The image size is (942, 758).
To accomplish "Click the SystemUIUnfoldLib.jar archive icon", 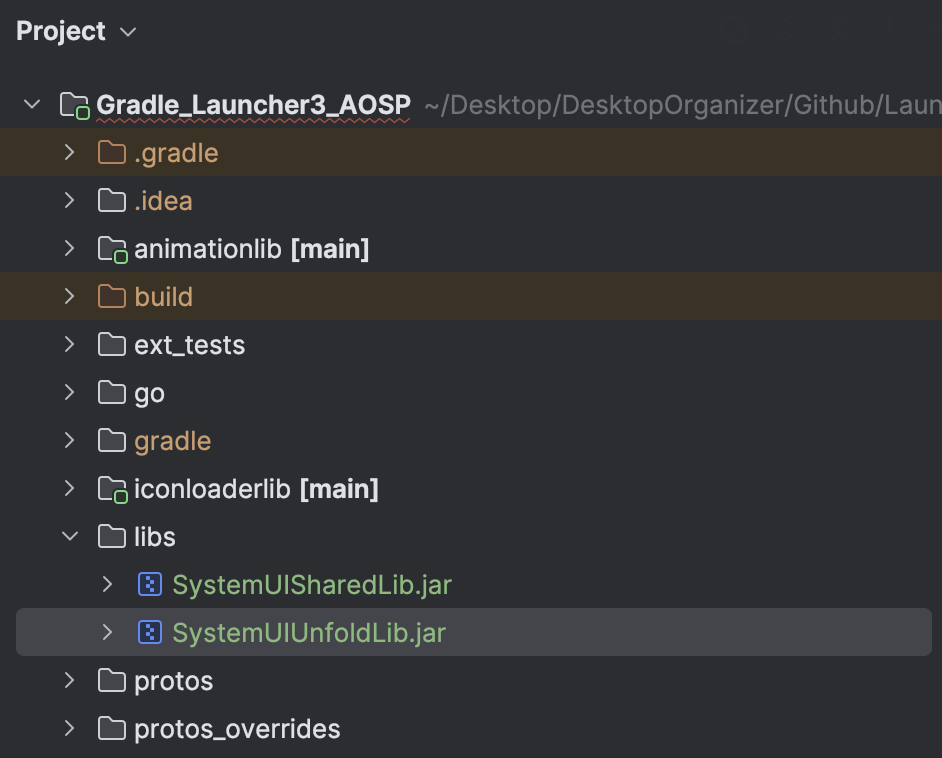I will 150,632.
